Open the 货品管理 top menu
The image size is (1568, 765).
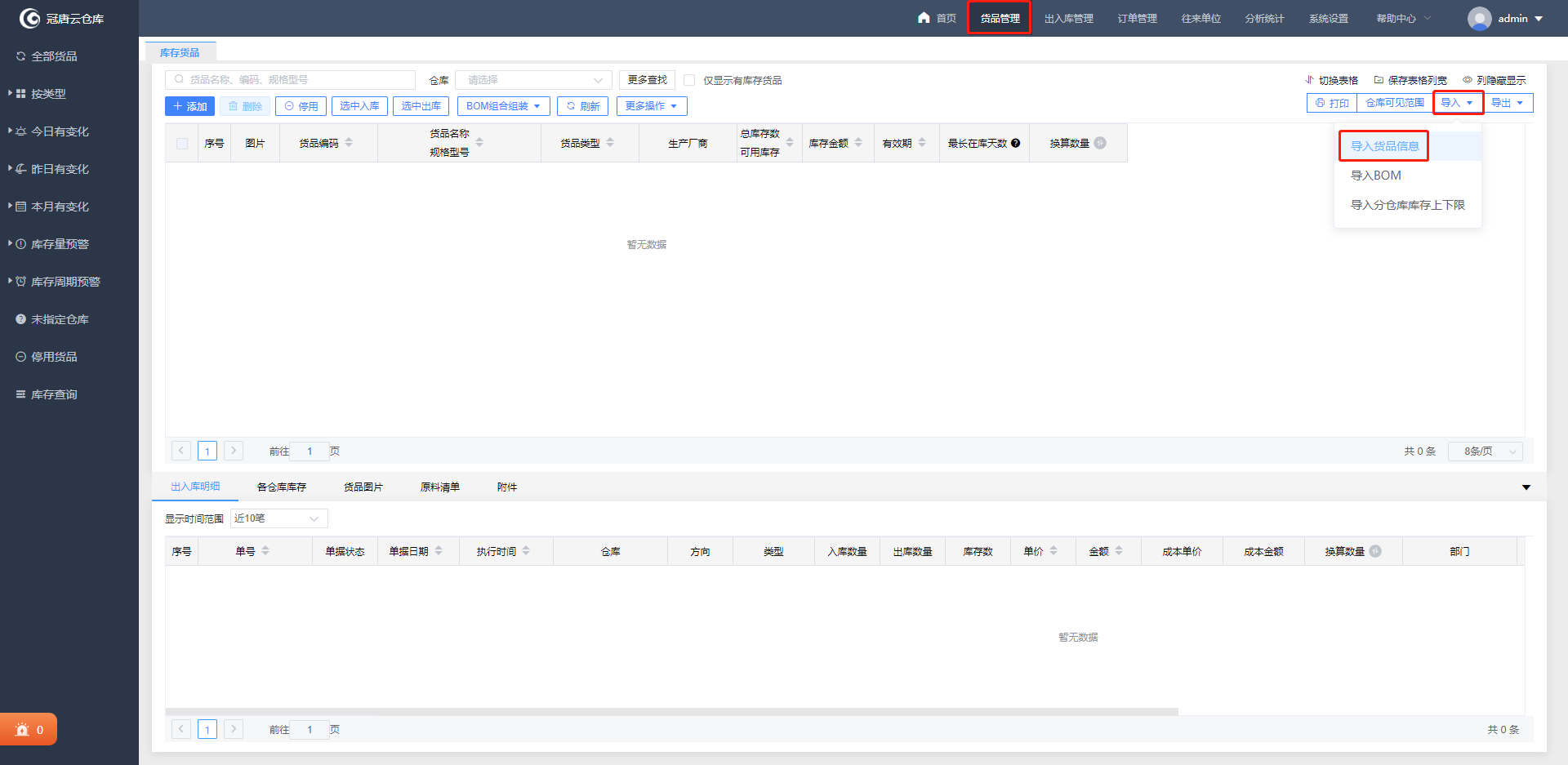click(1000, 18)
